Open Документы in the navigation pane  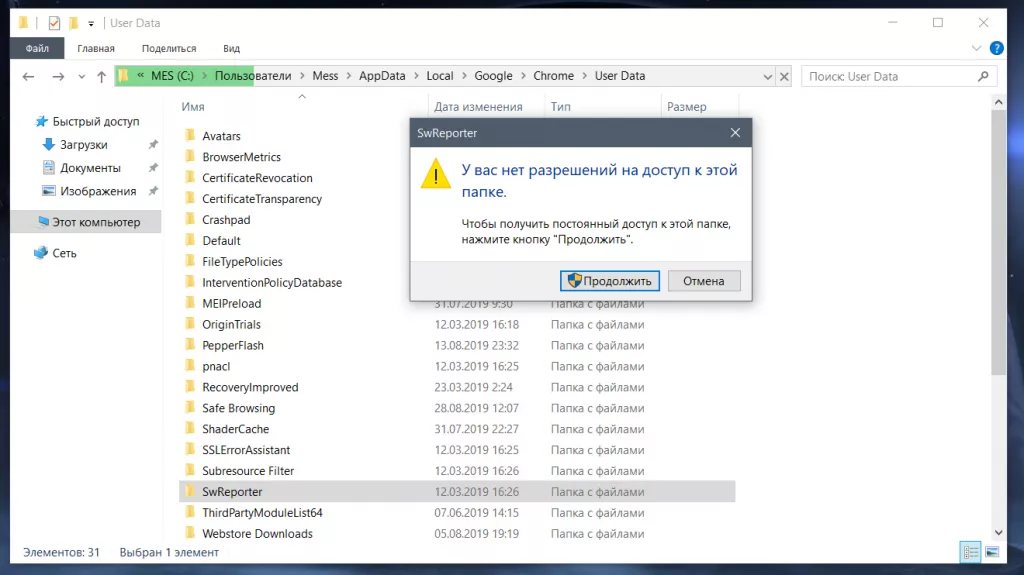[90, 168]
